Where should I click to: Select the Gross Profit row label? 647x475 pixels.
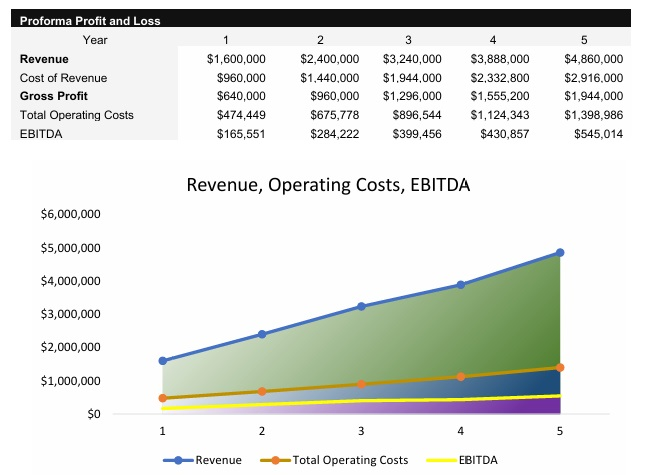click(x=54, y=96)
